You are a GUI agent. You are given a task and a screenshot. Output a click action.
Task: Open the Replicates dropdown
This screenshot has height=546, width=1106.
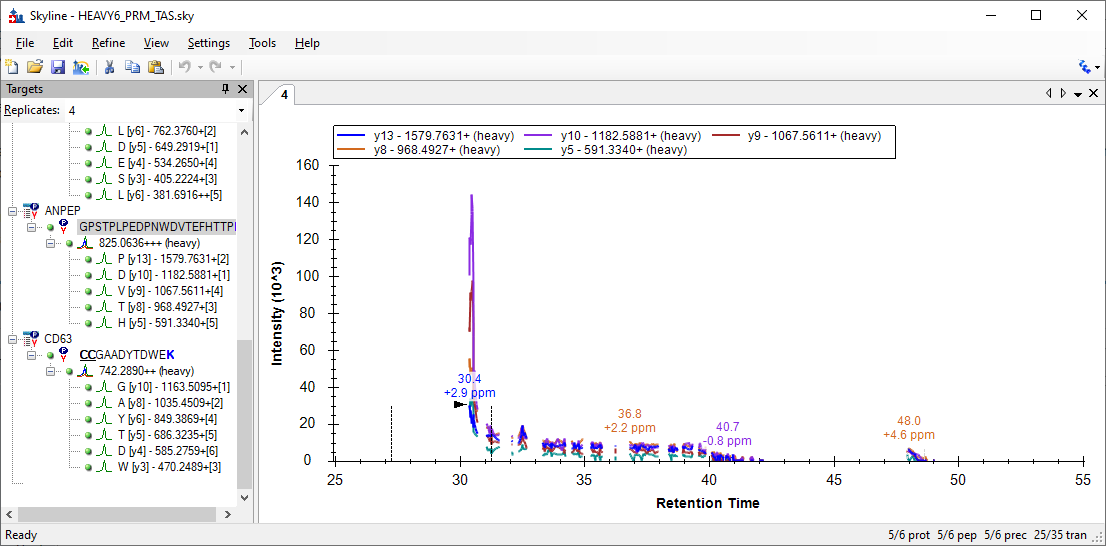coord(241,110)
